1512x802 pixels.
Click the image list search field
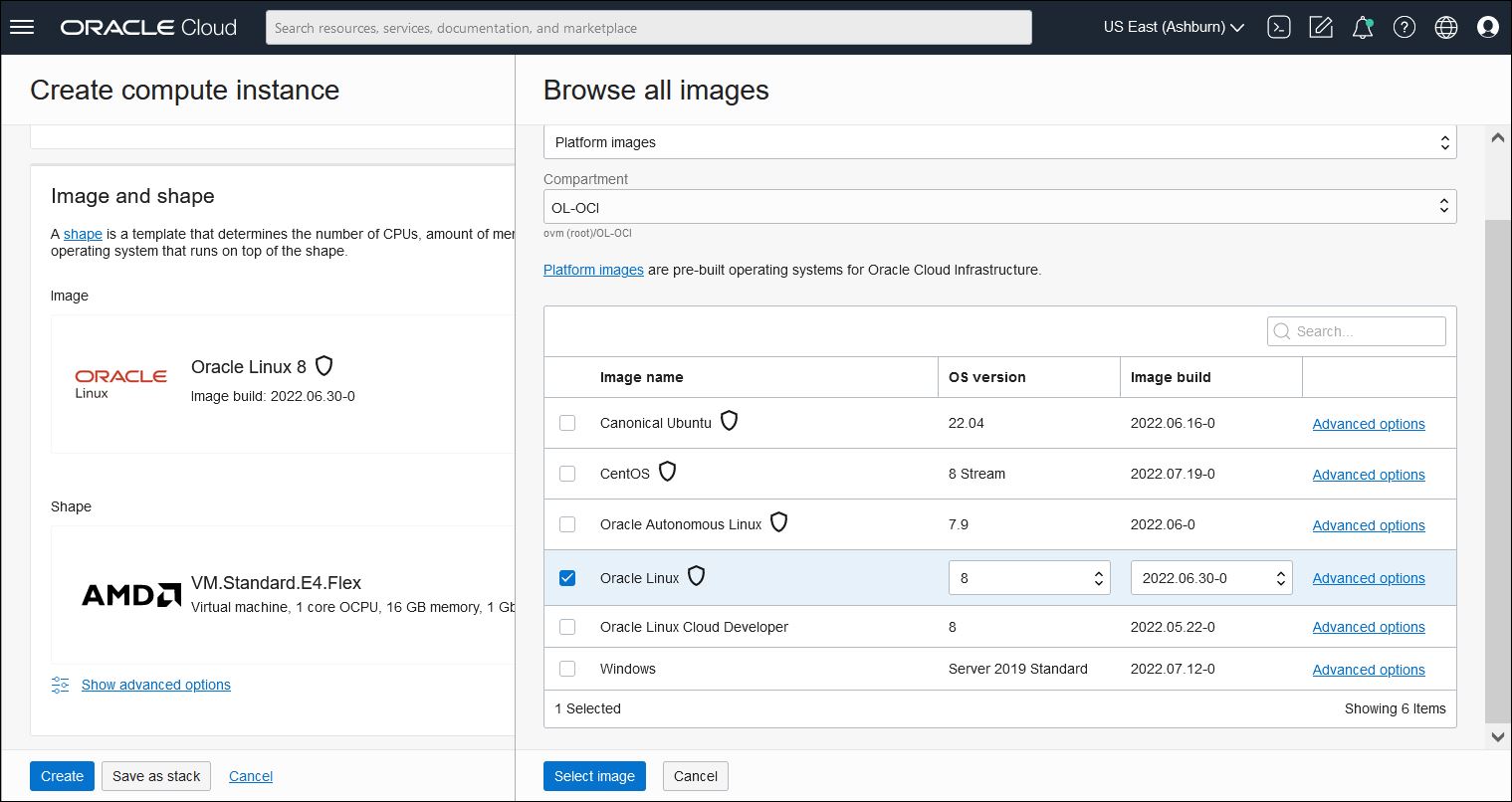tap(1356, 330)
